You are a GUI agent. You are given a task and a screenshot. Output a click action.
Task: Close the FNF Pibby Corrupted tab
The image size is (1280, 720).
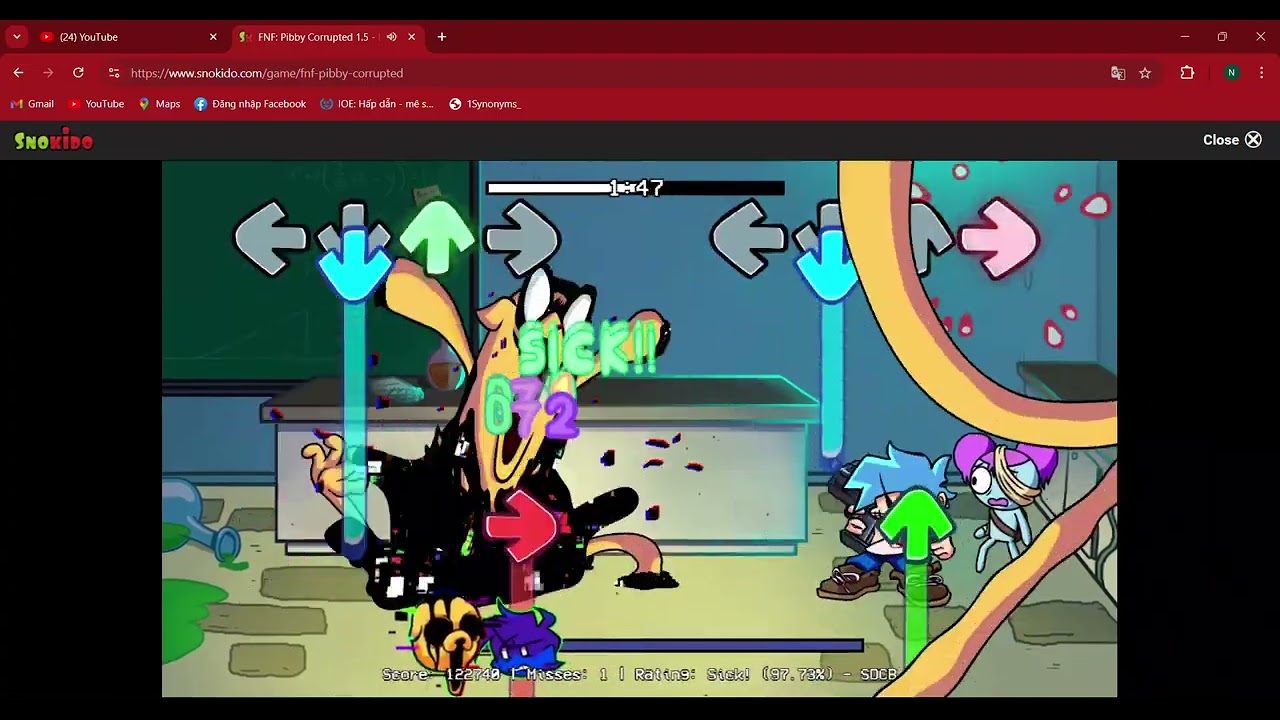411,37
